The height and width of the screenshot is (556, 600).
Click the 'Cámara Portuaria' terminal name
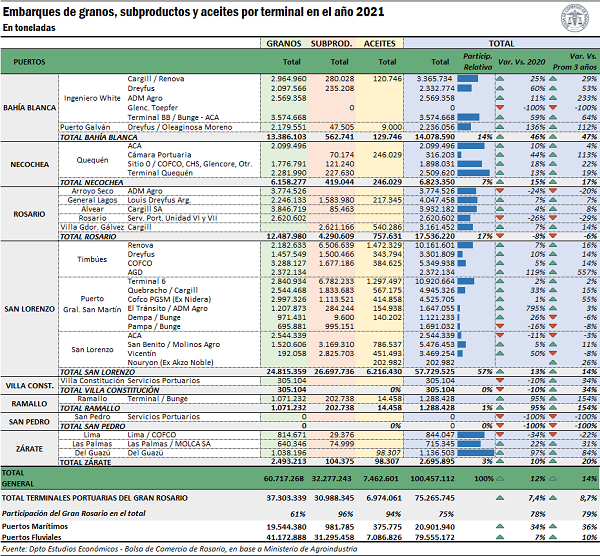pos(159,155)
